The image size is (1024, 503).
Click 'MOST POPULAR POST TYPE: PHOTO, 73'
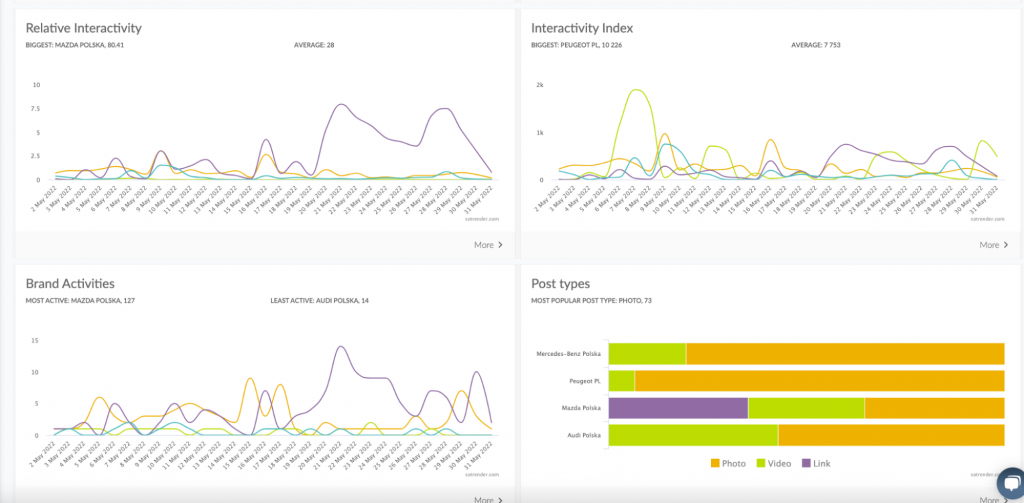[592, 301]
